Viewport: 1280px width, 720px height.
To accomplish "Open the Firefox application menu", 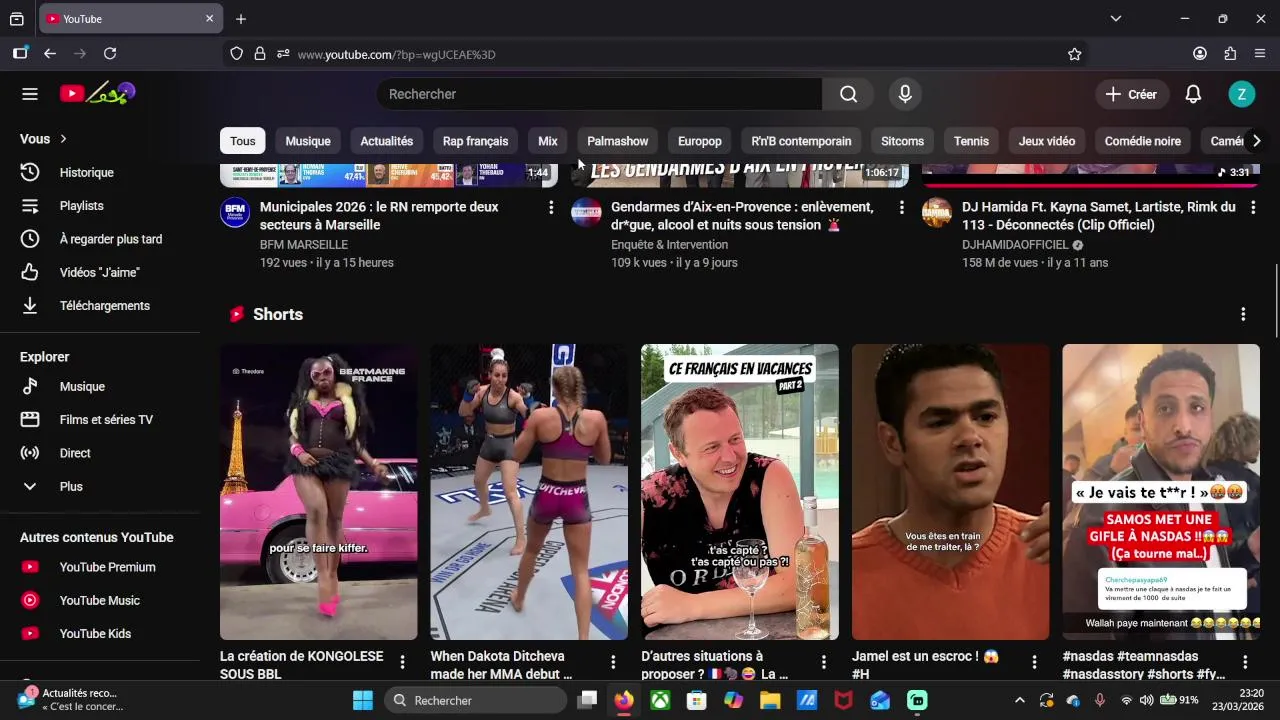I will 1260,54.
